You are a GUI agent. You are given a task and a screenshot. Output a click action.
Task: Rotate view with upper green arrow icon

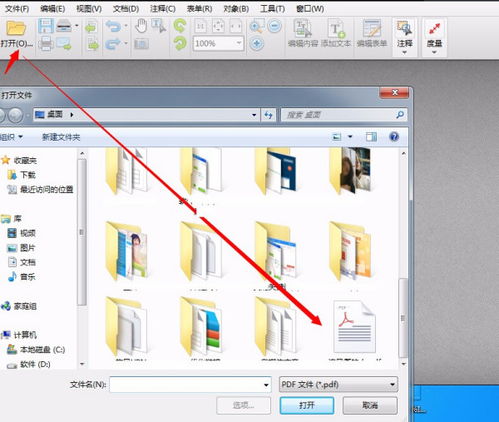[x=180, y=26]
